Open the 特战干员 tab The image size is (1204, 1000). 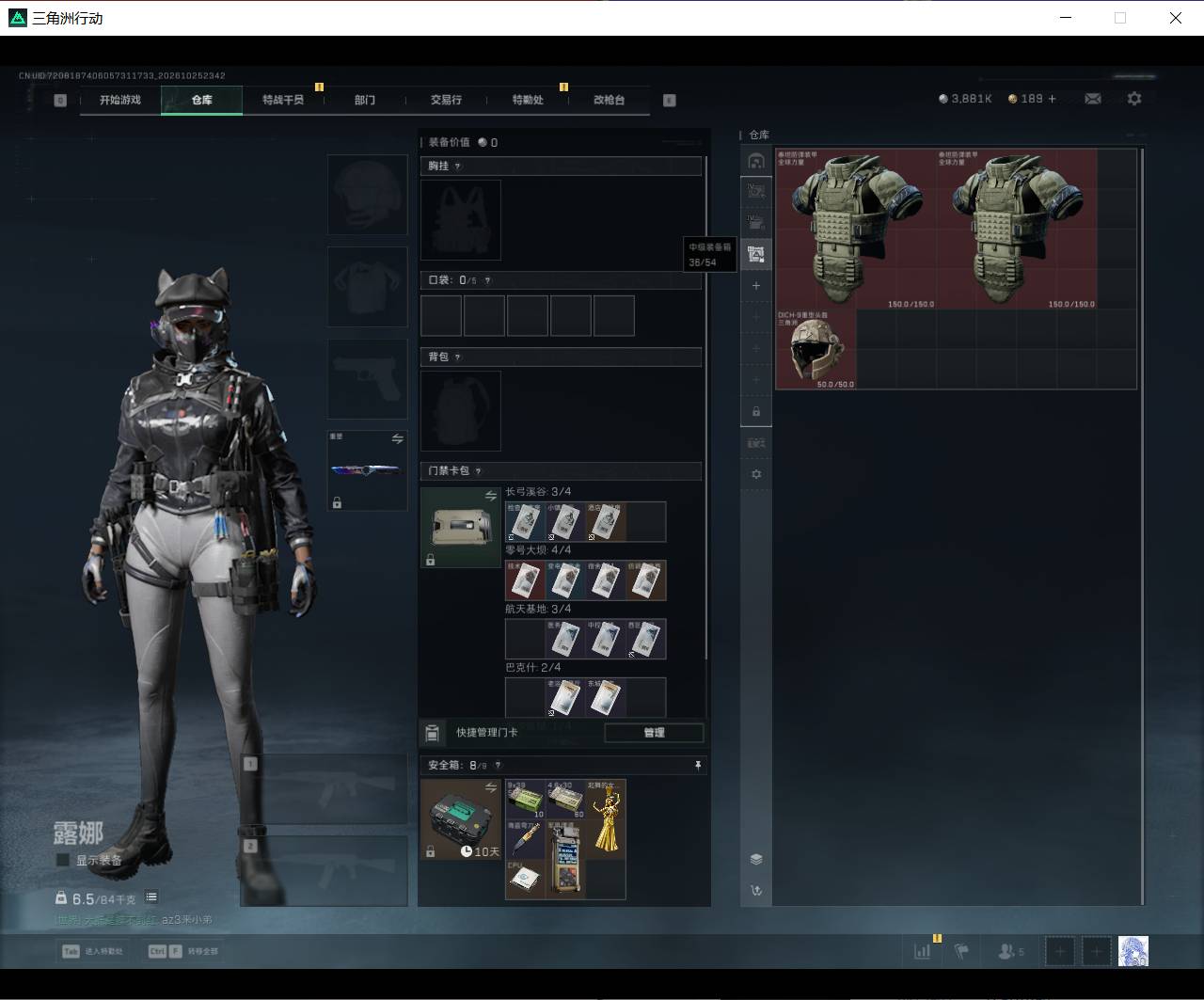283,100
